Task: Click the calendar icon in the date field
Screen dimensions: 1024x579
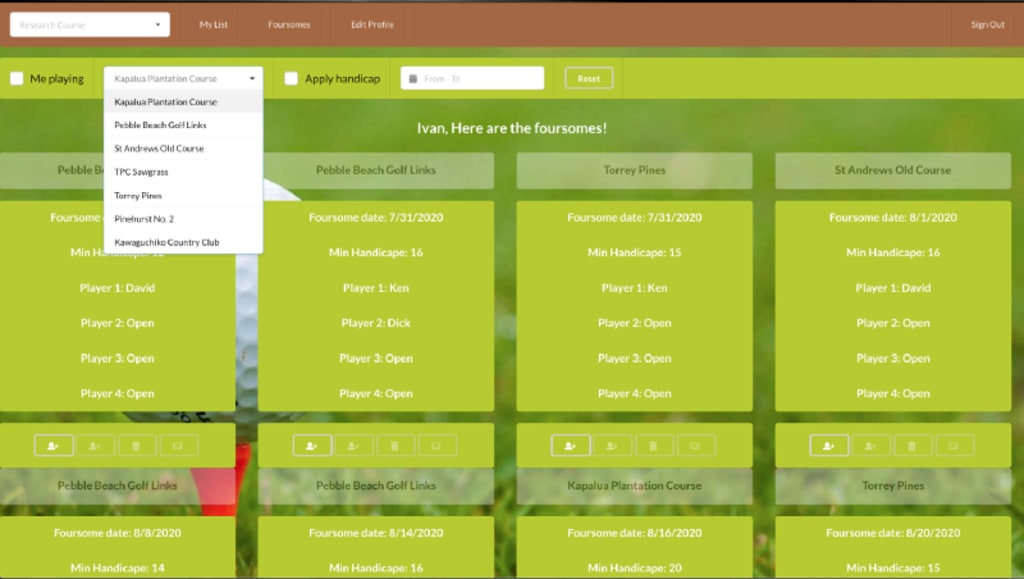Action: [x=413, y=78]
